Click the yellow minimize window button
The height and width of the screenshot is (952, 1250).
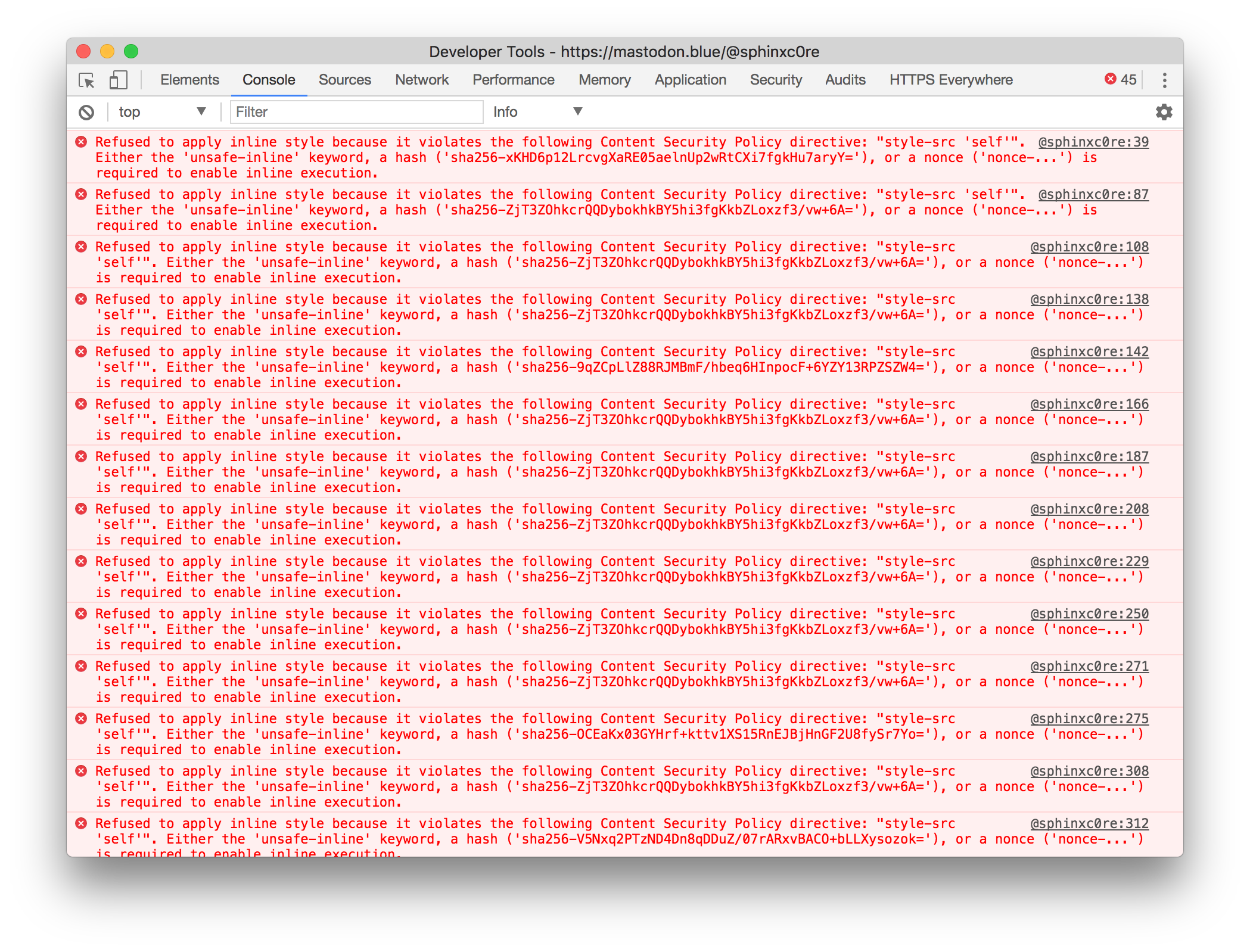point(107,51)
